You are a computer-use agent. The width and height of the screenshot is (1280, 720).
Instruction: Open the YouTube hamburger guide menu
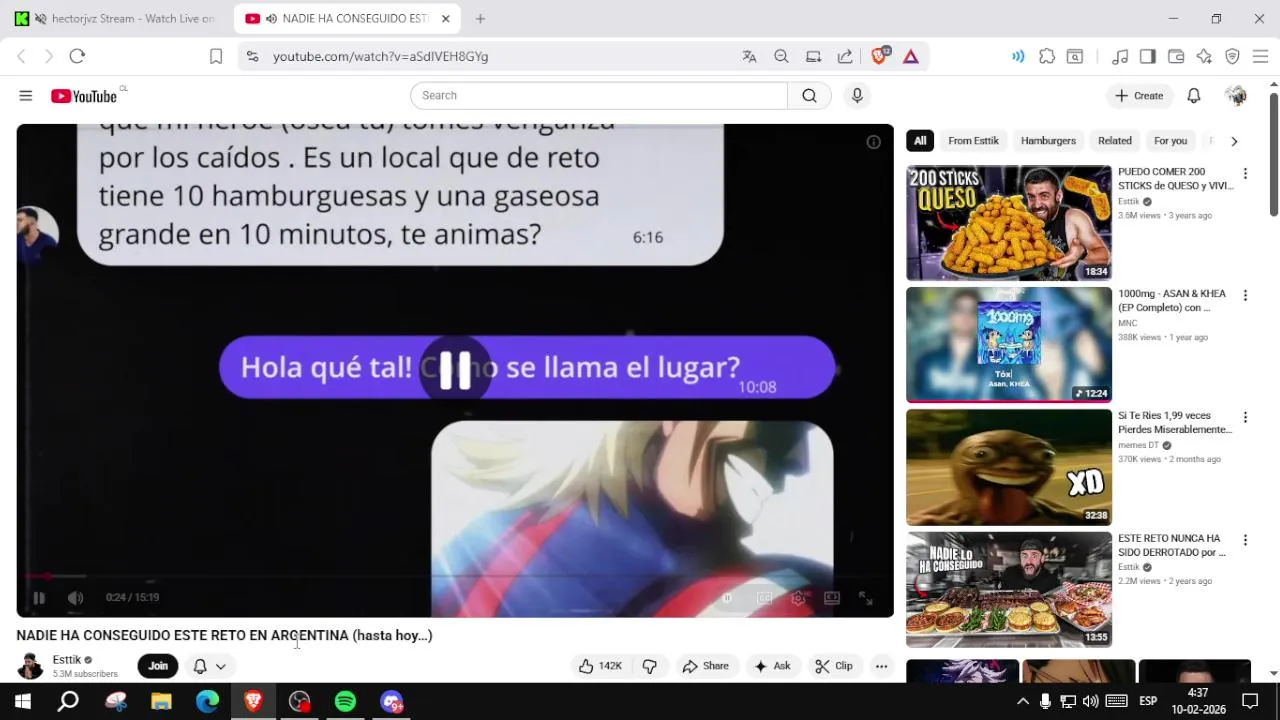[26, 96]
